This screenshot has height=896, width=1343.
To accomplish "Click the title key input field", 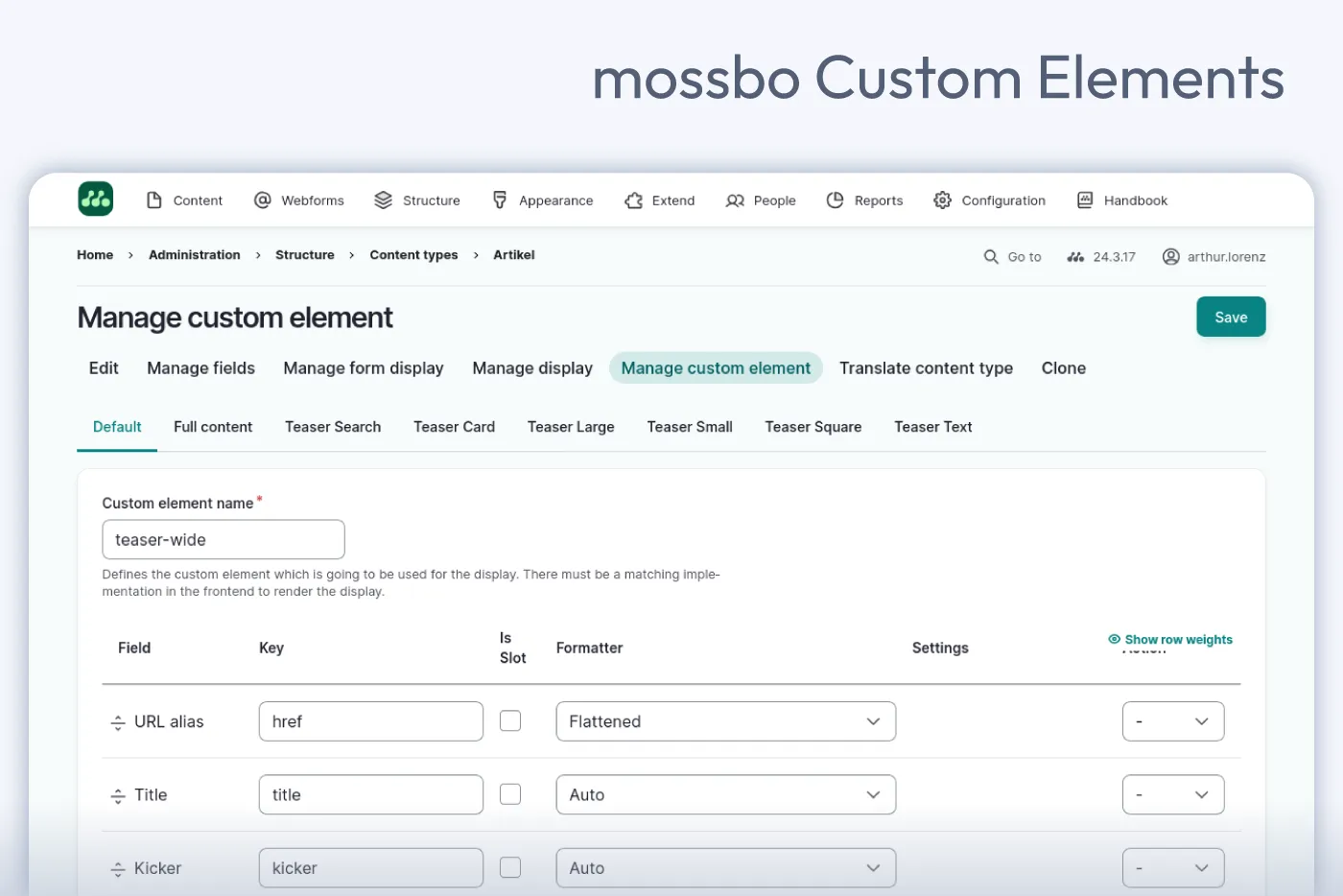I will pyautogui.click(x=371, y=794).
